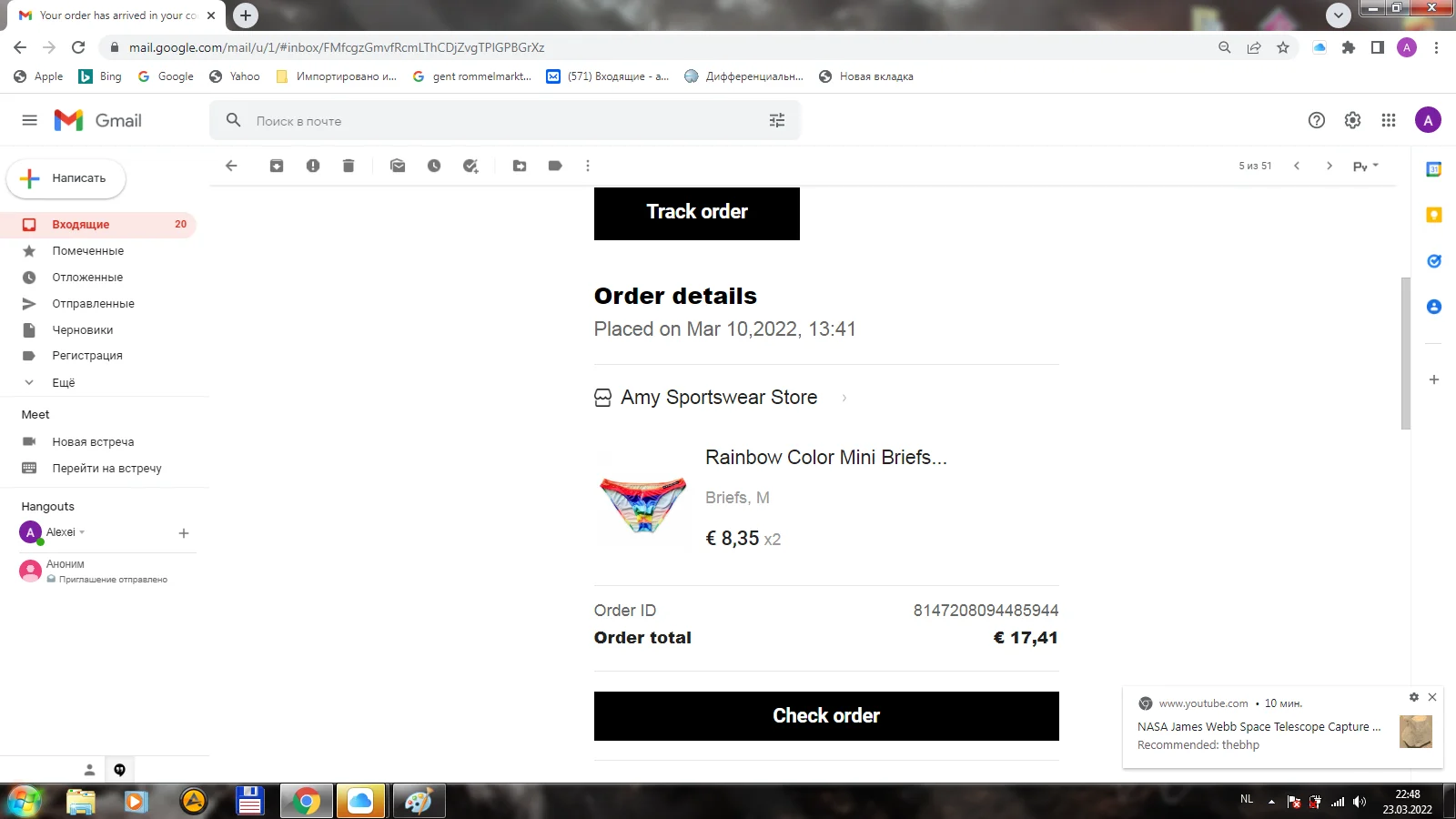Report spam using the exclamation icon
This screenshot has width=1456, height=819.
point(313,166)
